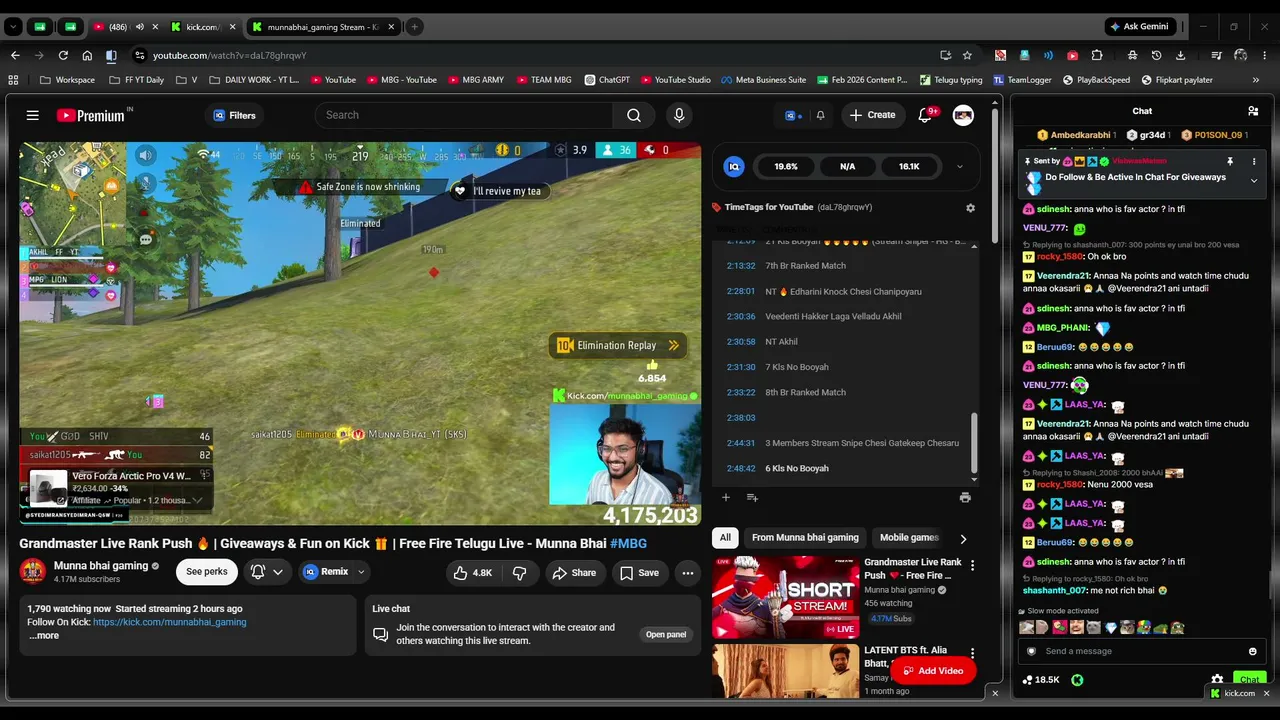Open options for Grandmaster Live Rank Push suggestion
The image size is (1280, 720).
point(972,566)
